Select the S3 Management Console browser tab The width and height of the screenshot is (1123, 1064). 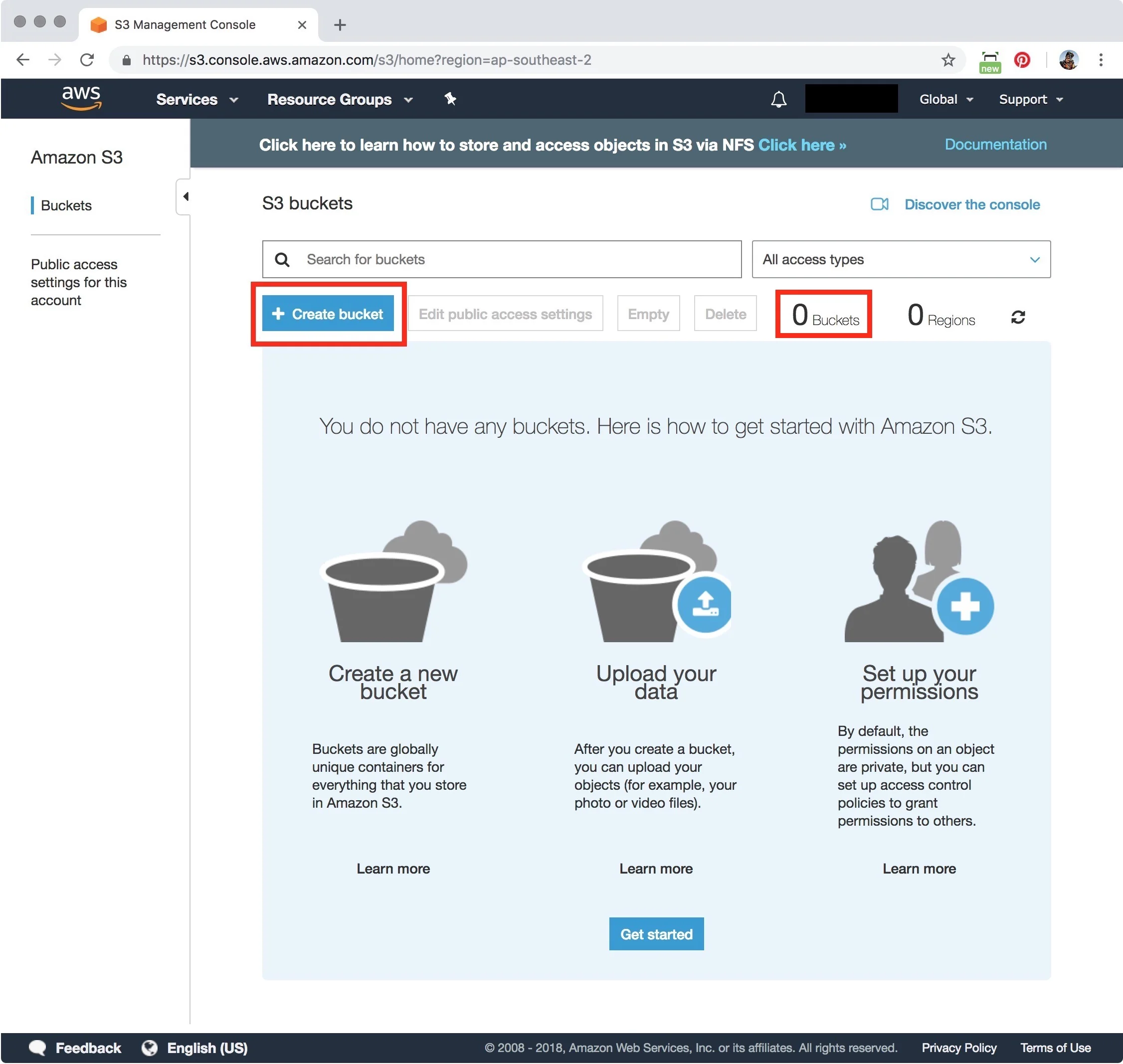(x=198, y=25)
